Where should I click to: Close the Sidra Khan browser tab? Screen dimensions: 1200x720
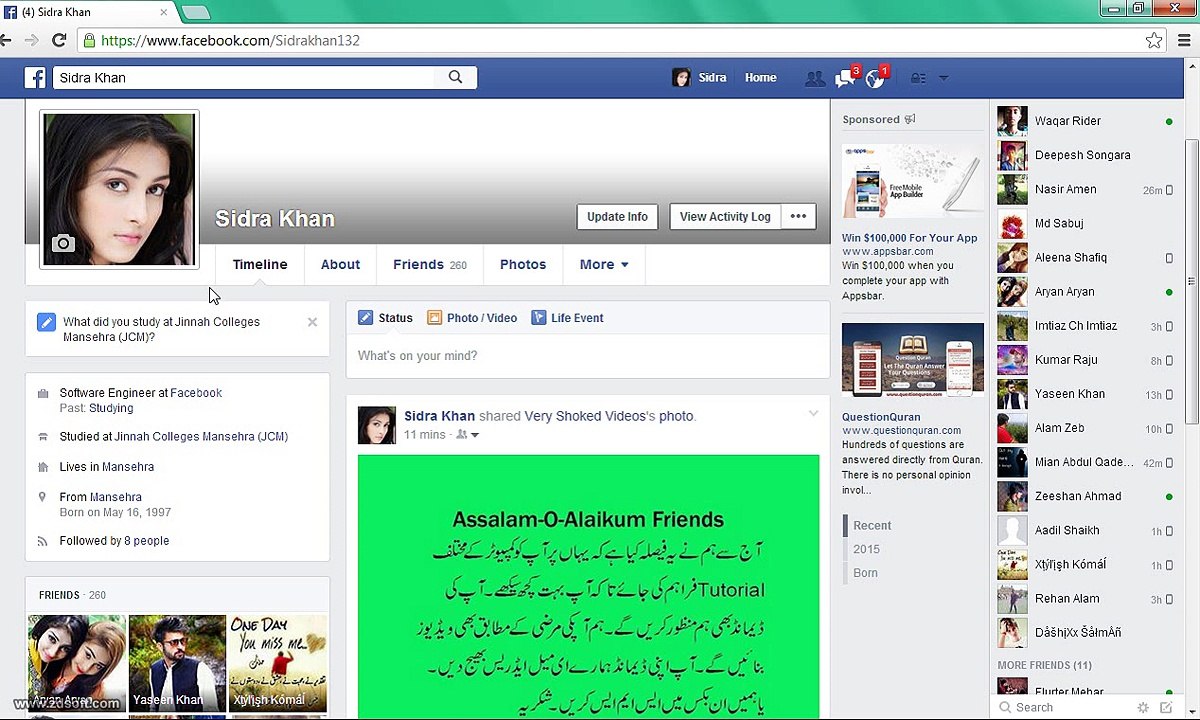[x=164, y=13]
